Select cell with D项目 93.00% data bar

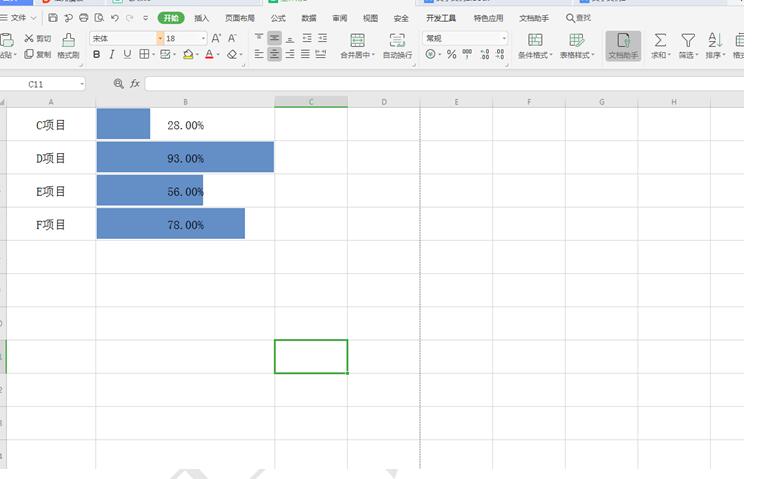pos(185,158)
